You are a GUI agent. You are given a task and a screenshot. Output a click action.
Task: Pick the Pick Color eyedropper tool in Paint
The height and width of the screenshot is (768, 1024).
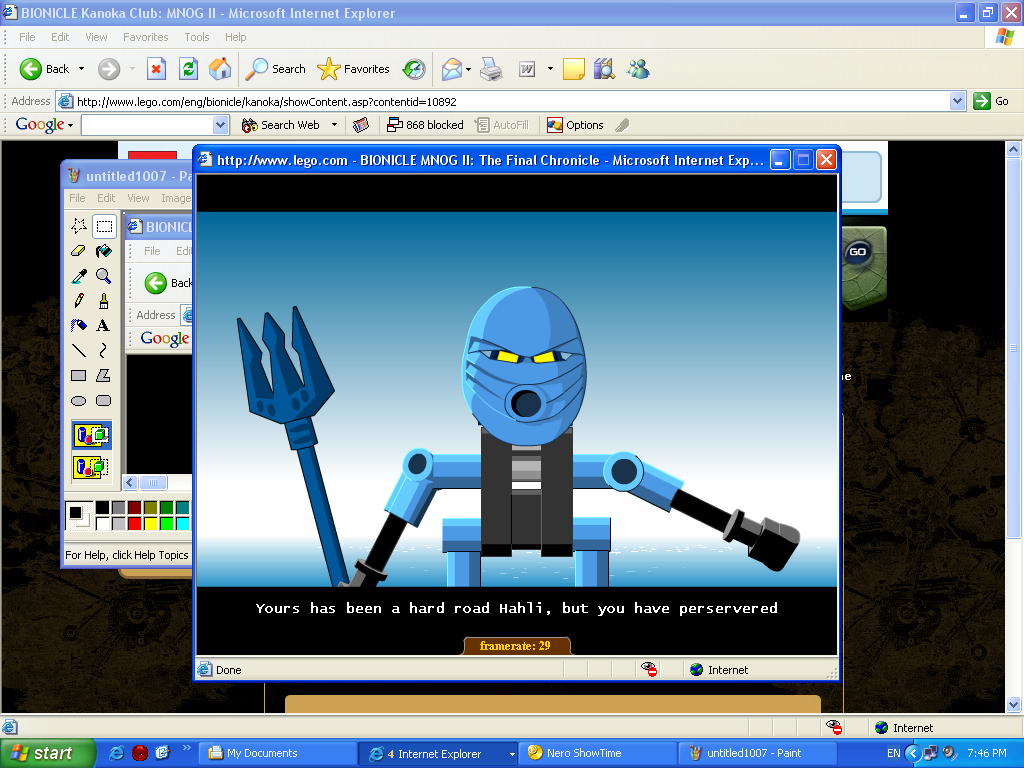[79, 276]
